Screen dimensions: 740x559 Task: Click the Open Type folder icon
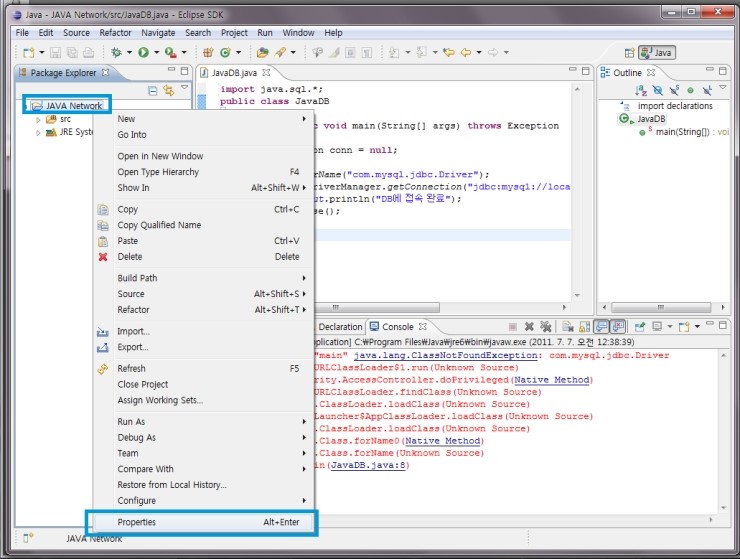[262, 52]
